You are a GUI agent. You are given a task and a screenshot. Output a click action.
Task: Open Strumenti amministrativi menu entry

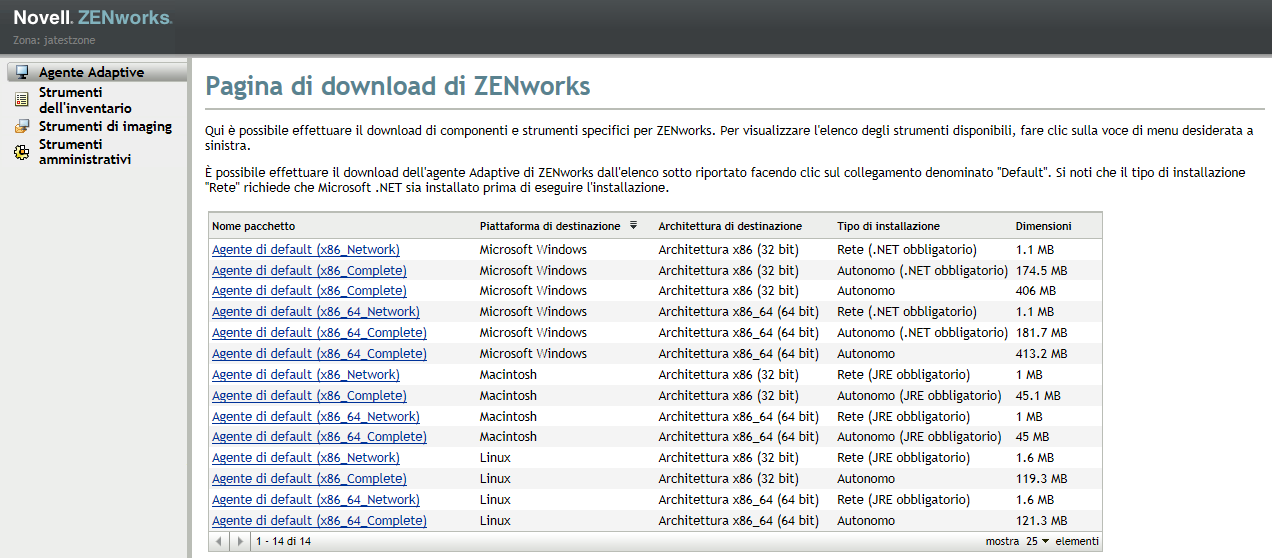pyautogui.click(x=85, y=152)
